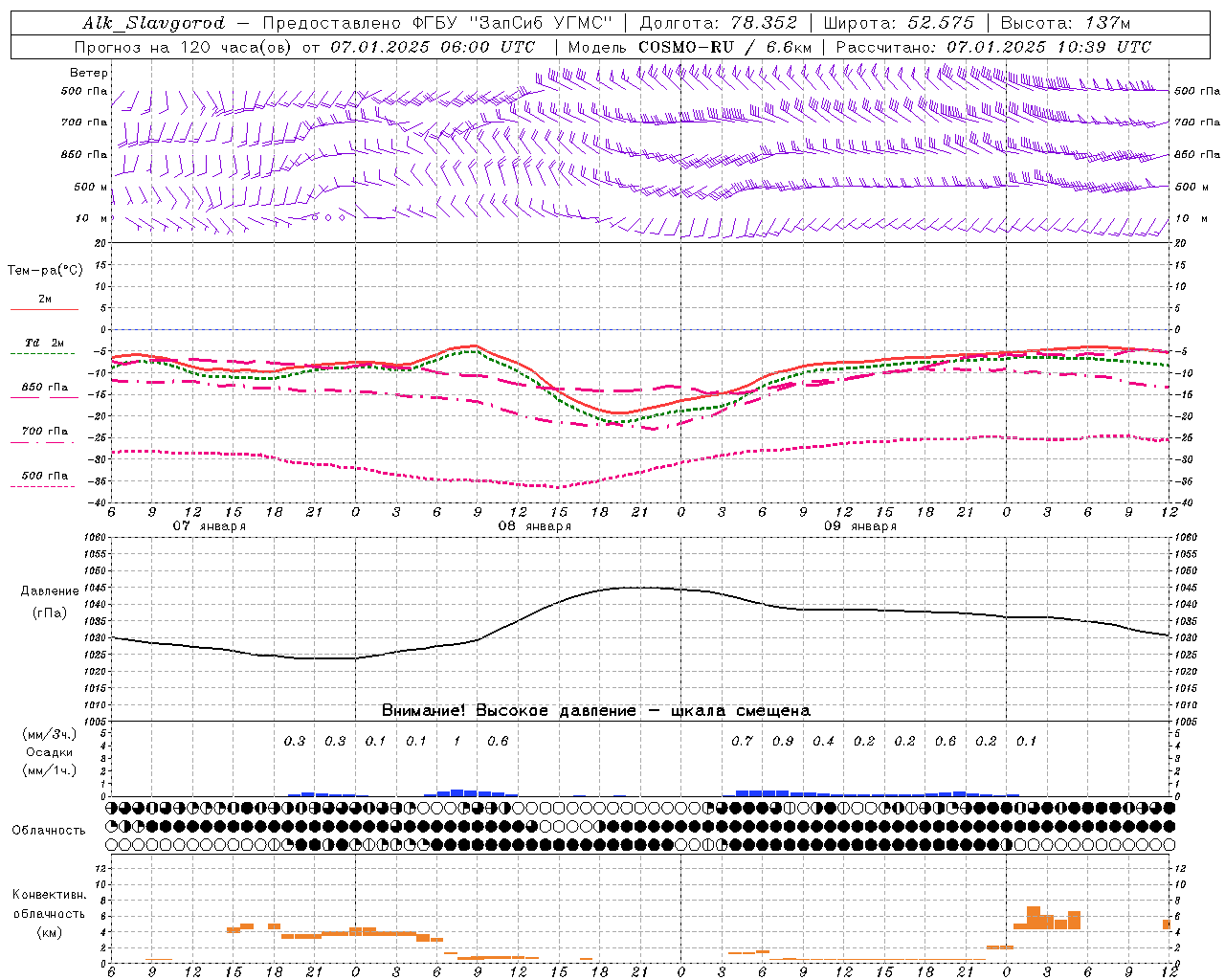Click the '08 января' date label
Viewport: 1225px width, 980px height.
click(535, 526)
